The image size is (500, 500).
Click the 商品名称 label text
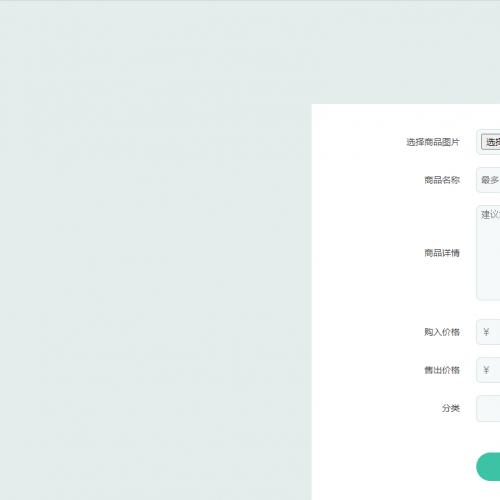pos(442,180)
